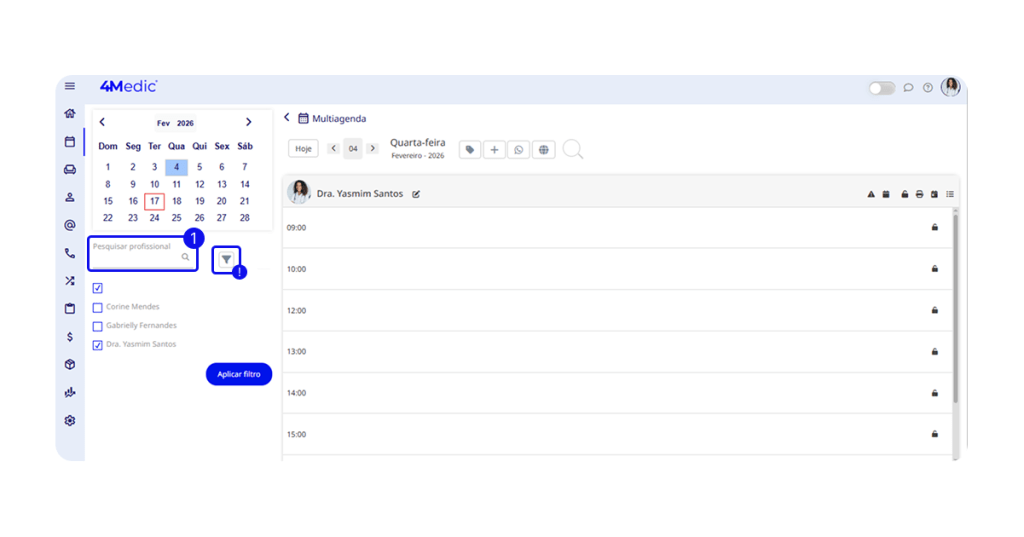Open the phone icon in left sidebar
Viewport: 1024px width, 537px height.
pos(70,253)
